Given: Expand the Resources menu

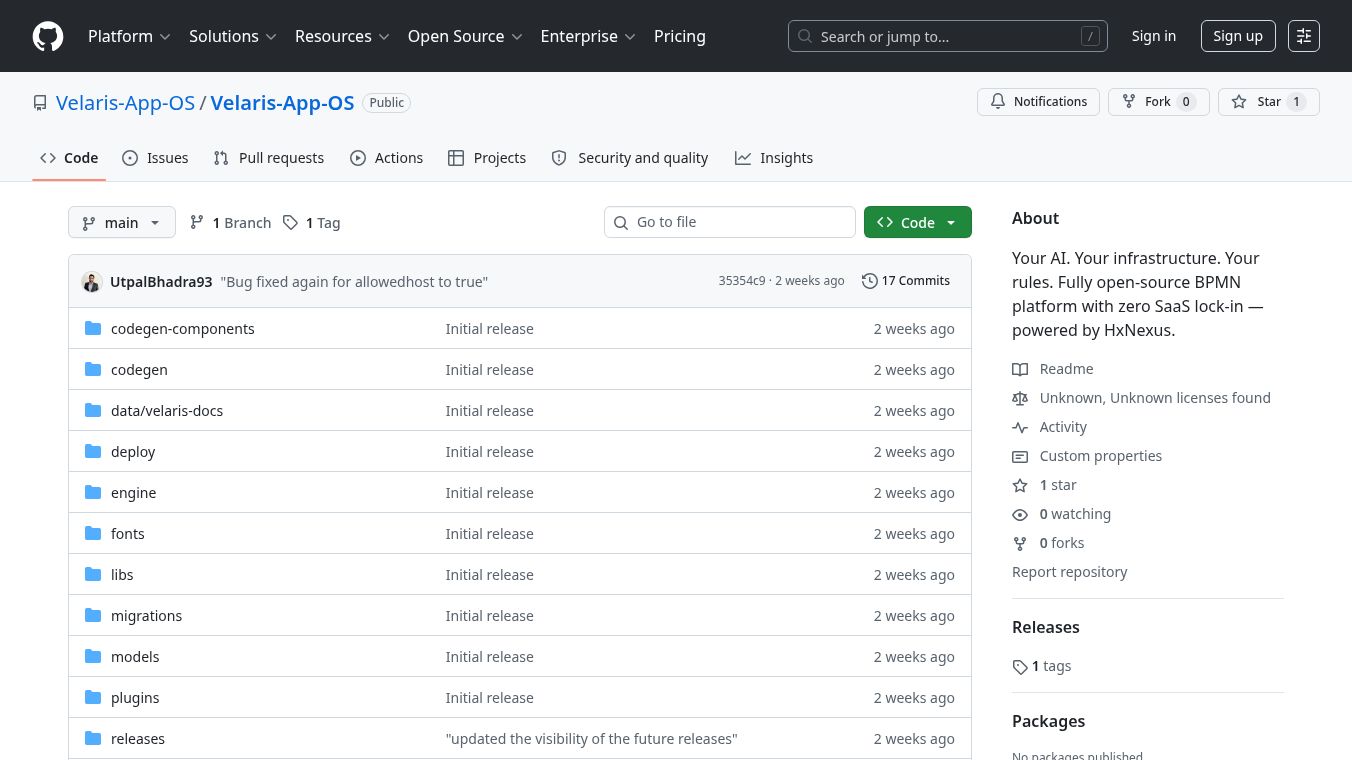Looking at the screenshot, I should tap(341, 36).
